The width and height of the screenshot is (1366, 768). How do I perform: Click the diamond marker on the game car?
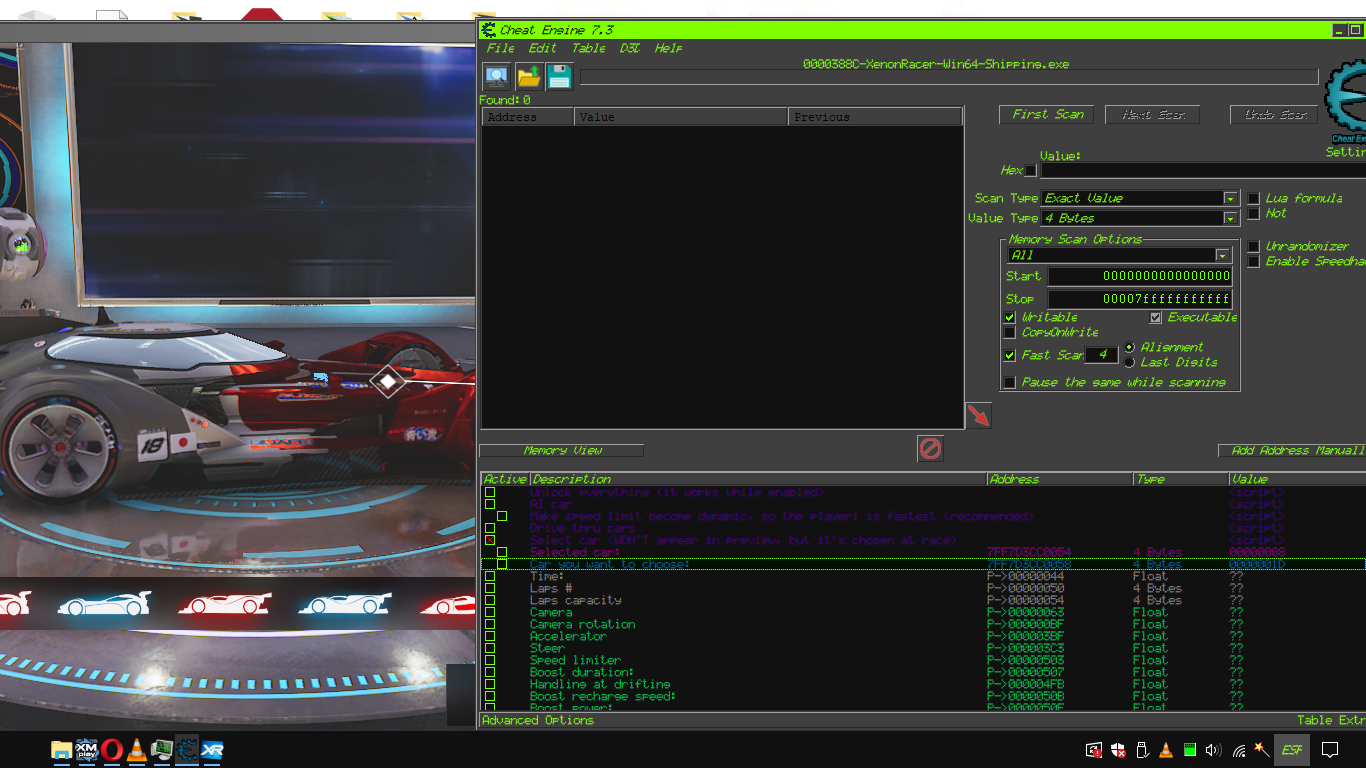pos(387,381)
